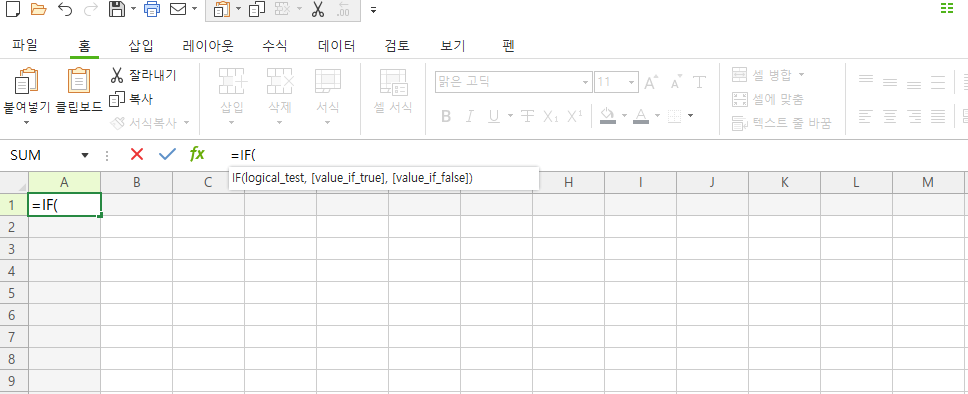This screenshot has height=394, width=968.
Task: Open the 클립보드 clipboard panel
Action: click(79, 80)
